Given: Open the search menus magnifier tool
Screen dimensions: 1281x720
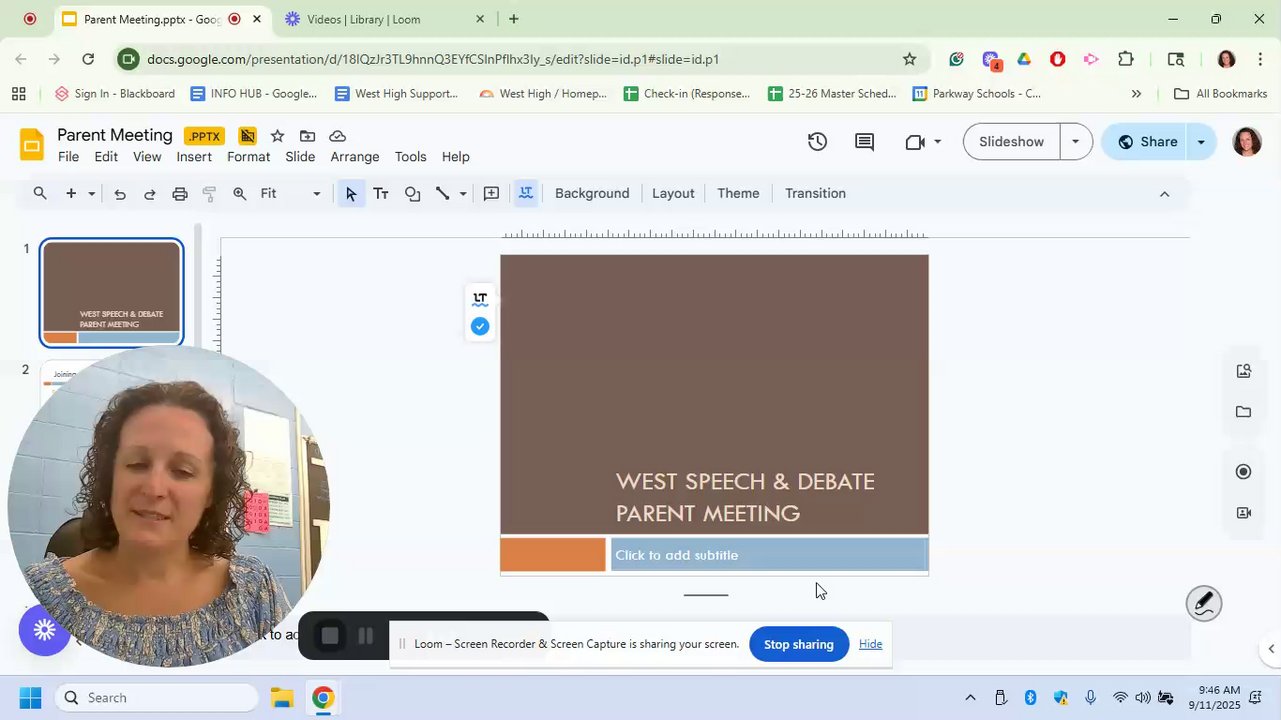Looking at the screenshot, I should (40, 194).
